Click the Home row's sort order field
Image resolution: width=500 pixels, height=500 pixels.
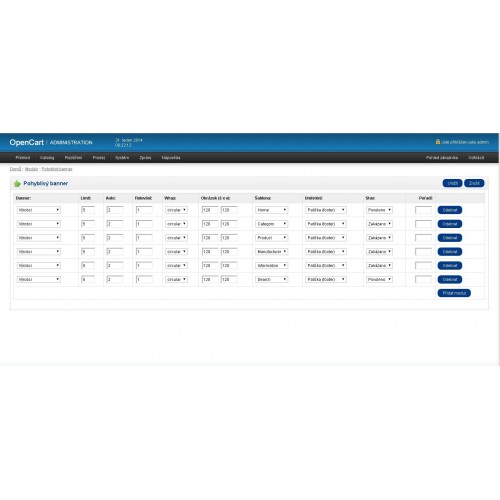tap(423, 210)
